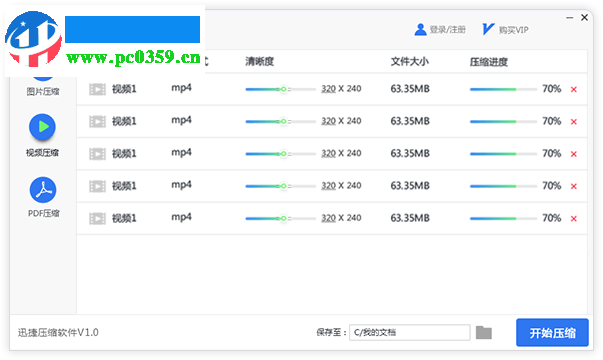Remove the first 视频1 row with its red X
The height and width of the screenshot is (360, 603).
pos(574,90)
